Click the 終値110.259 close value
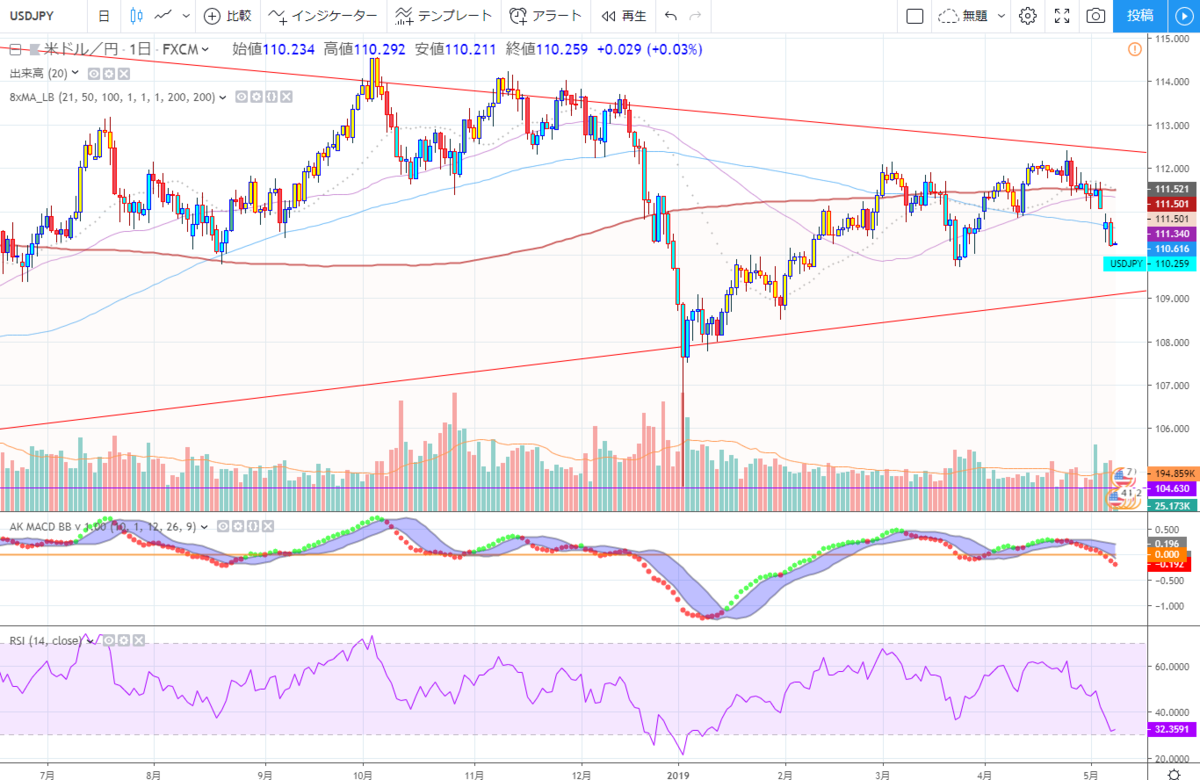 (x=547, y=49)
